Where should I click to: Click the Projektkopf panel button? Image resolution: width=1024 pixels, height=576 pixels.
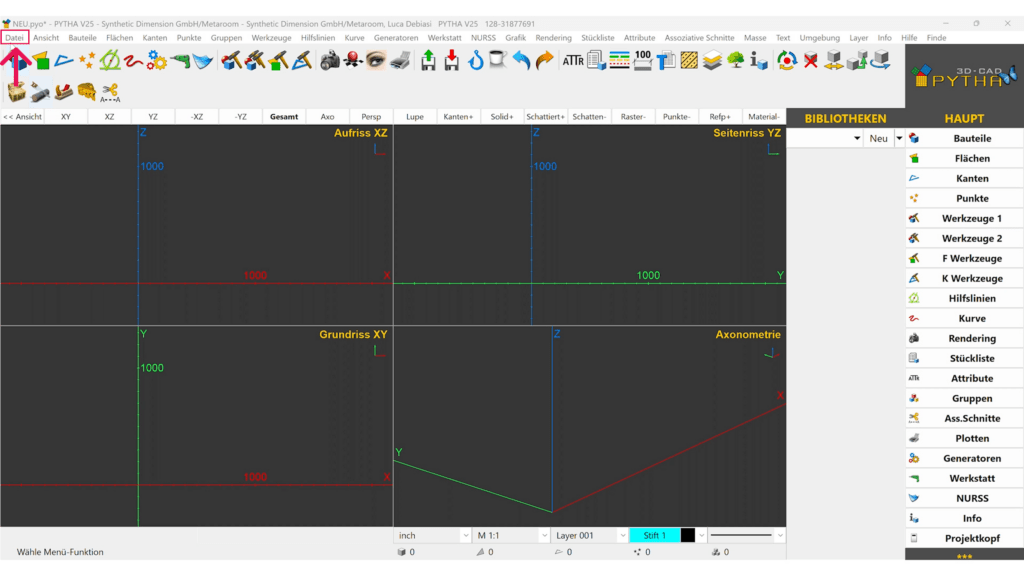click(964, 538)
